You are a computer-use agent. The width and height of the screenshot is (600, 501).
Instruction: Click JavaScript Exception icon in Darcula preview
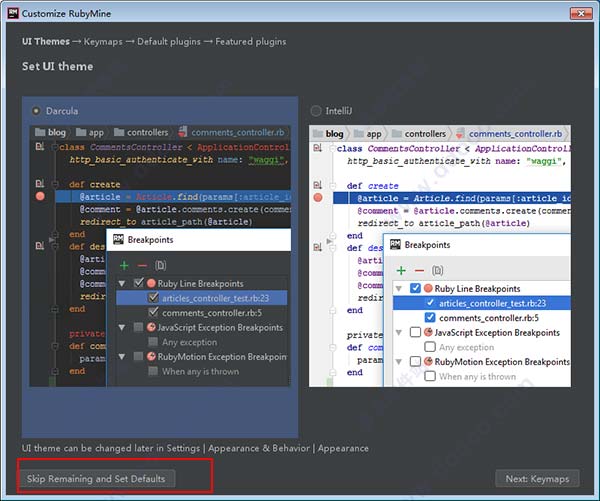152,327
